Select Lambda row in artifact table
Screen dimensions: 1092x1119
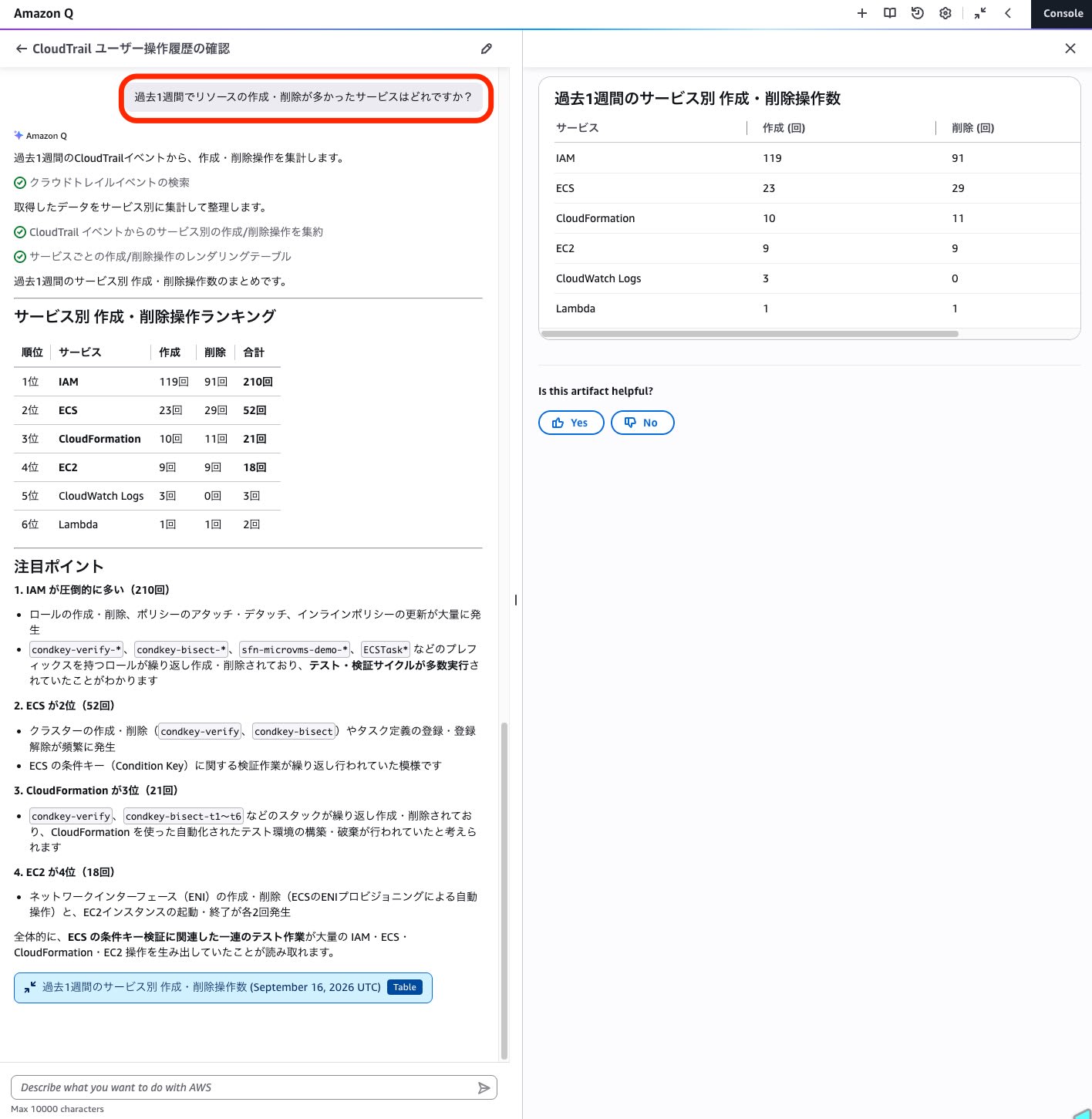[809, 308]
